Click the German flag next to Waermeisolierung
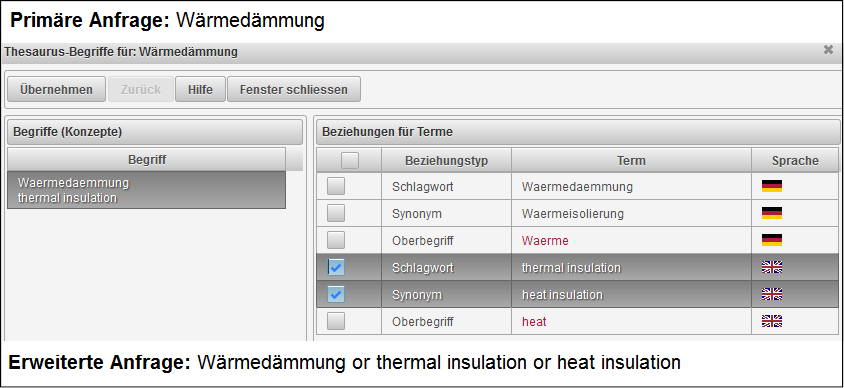 click(771, 213)
